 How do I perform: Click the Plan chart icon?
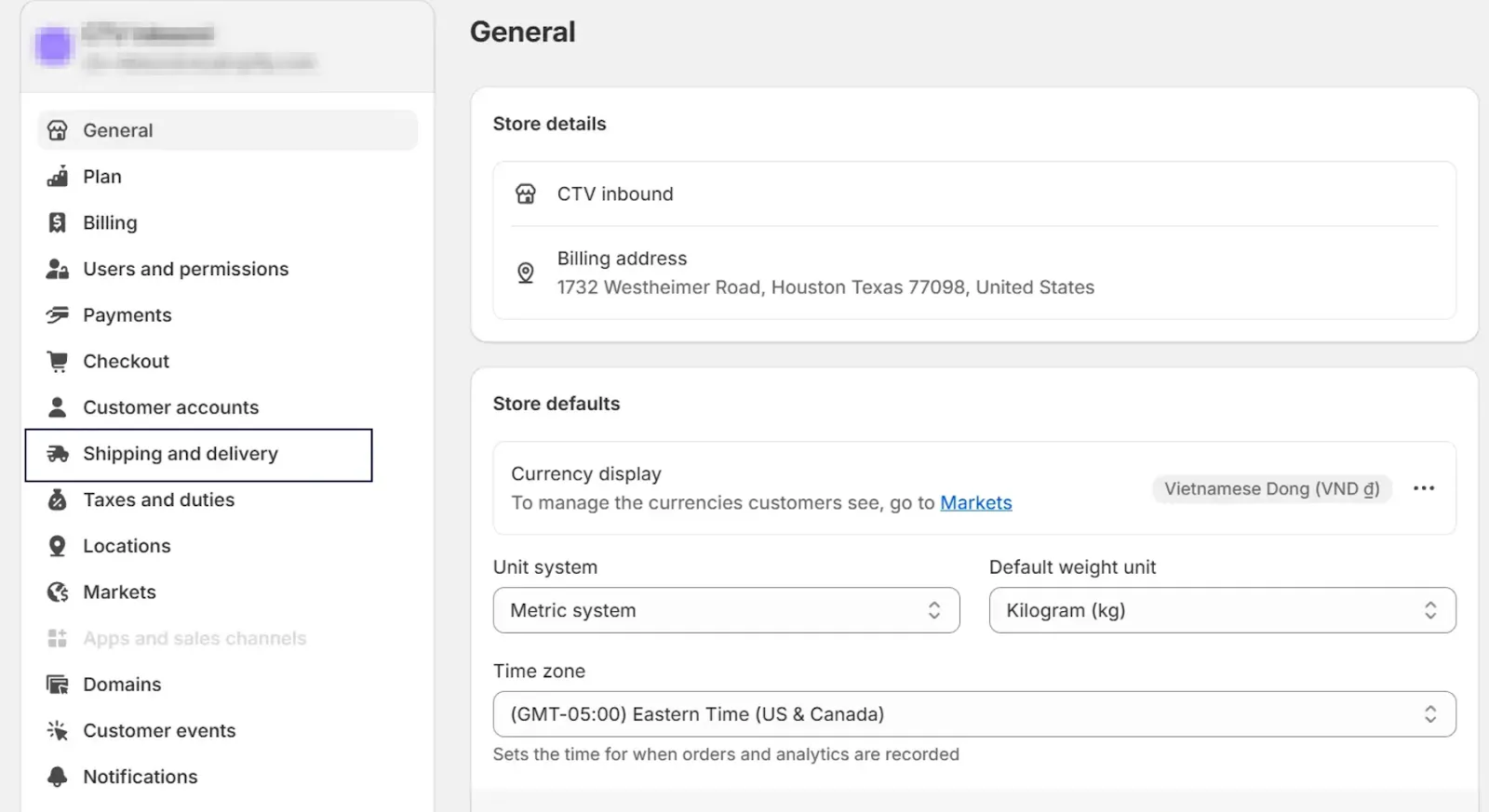tap(58, 177)
